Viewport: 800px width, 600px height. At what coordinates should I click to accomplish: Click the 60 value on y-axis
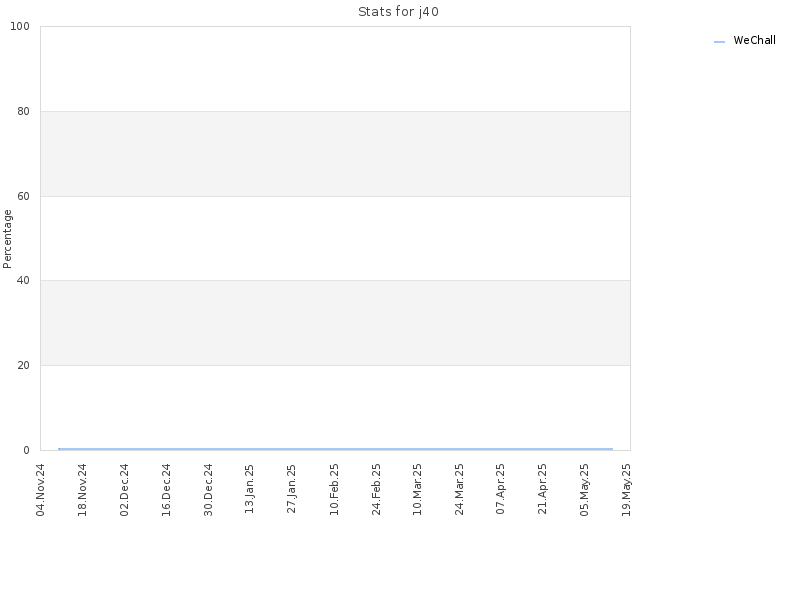pos(23,196)
